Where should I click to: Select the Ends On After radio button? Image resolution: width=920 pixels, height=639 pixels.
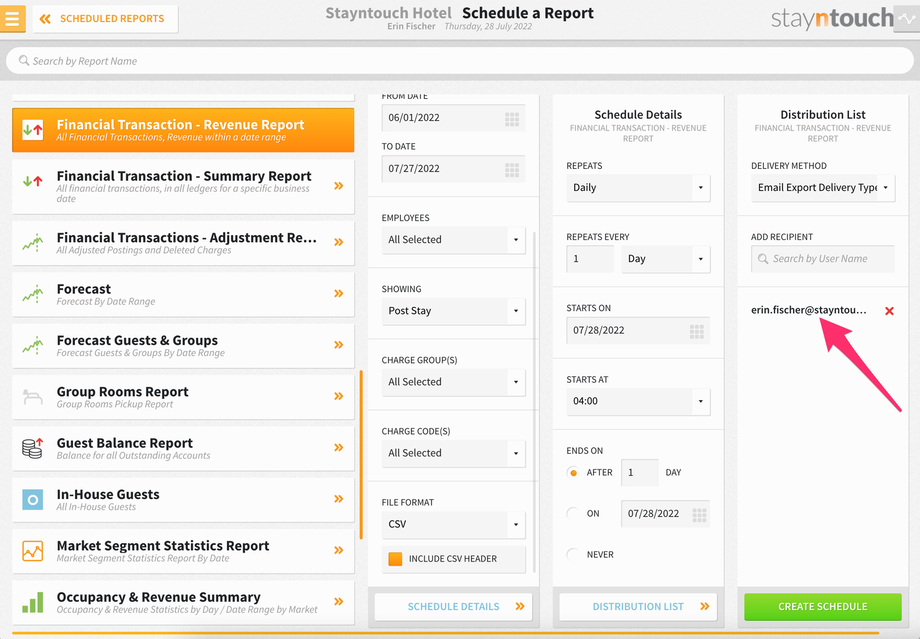pos(573,472)
